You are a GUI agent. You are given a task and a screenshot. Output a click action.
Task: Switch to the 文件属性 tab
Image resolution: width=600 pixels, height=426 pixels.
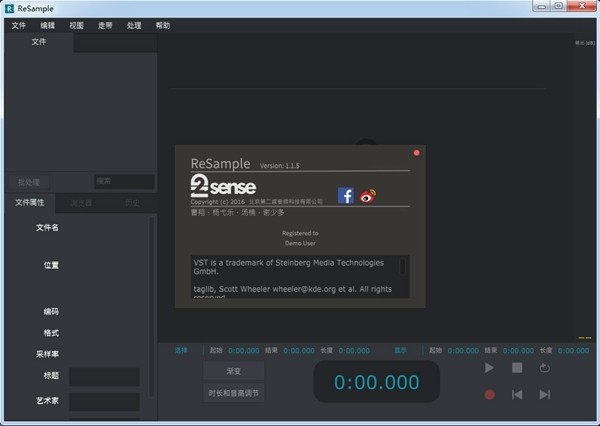[29, 203]
